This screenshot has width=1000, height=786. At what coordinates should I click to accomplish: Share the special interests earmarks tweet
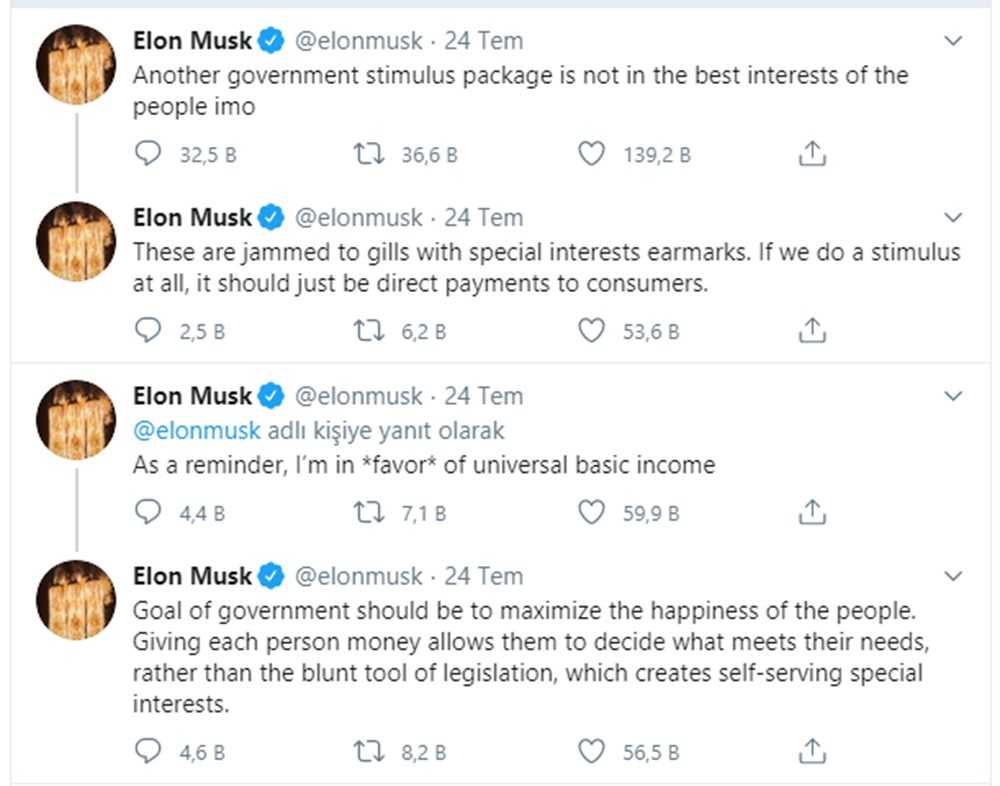click(813, 331)
